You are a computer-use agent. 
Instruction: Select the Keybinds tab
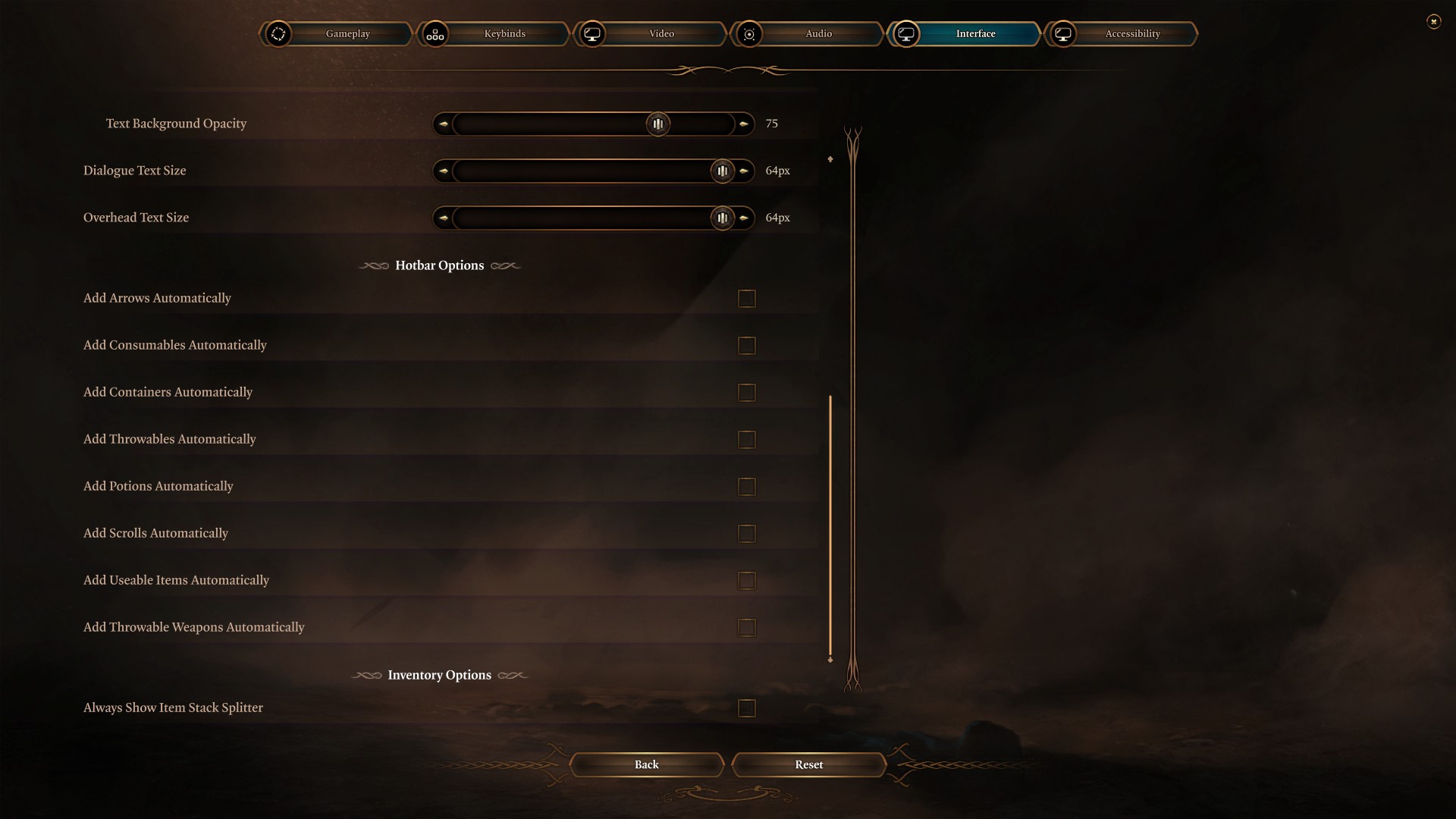tap(504, 32)
